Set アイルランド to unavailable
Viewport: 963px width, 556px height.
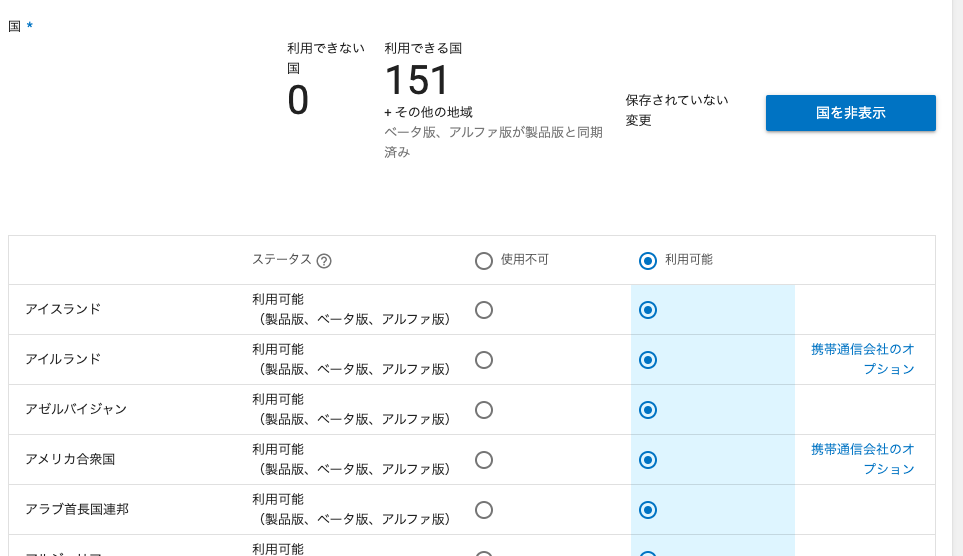coord(484,360)
